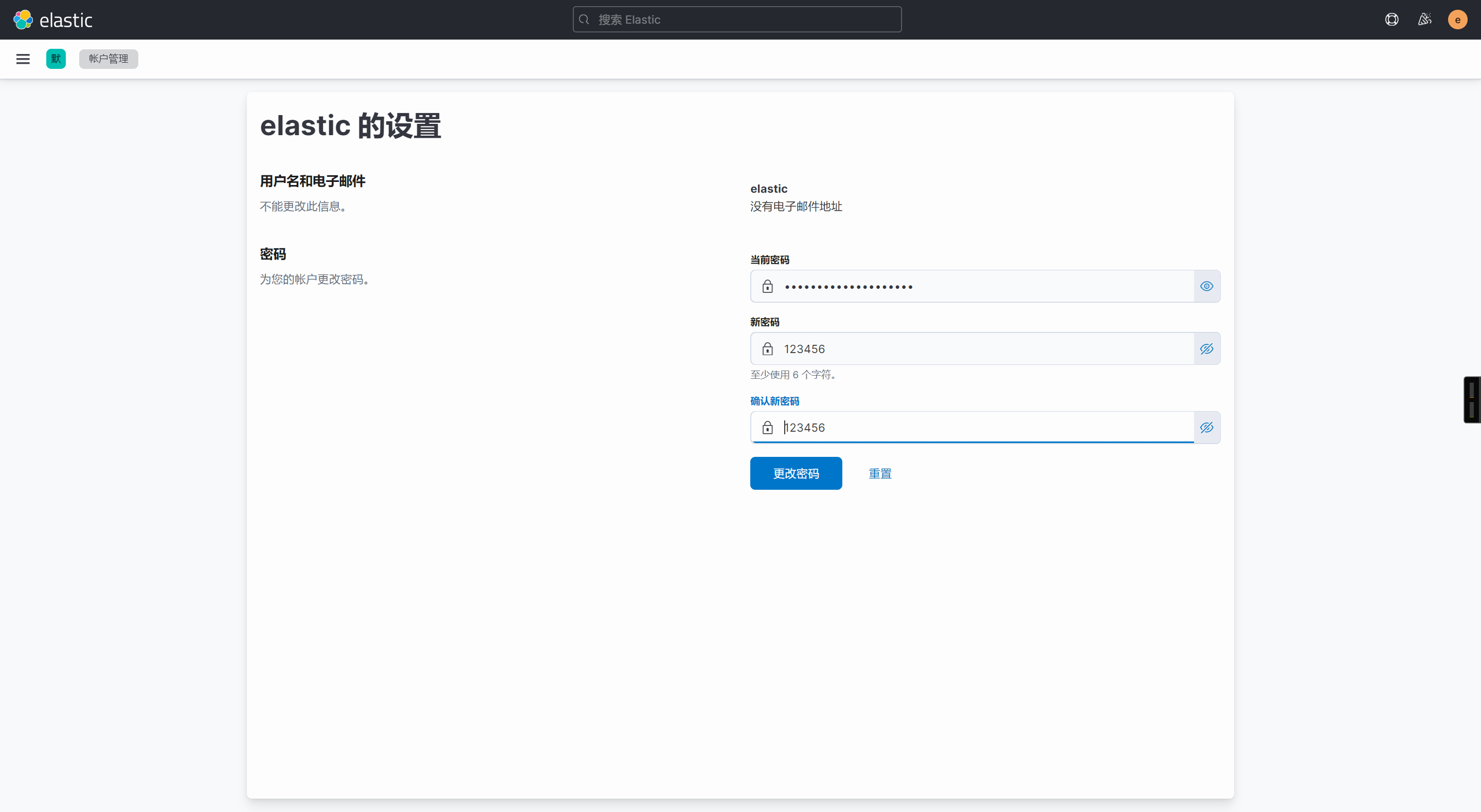Click the Elastic logo in header

pyautogui.click(x=53, y=20)
